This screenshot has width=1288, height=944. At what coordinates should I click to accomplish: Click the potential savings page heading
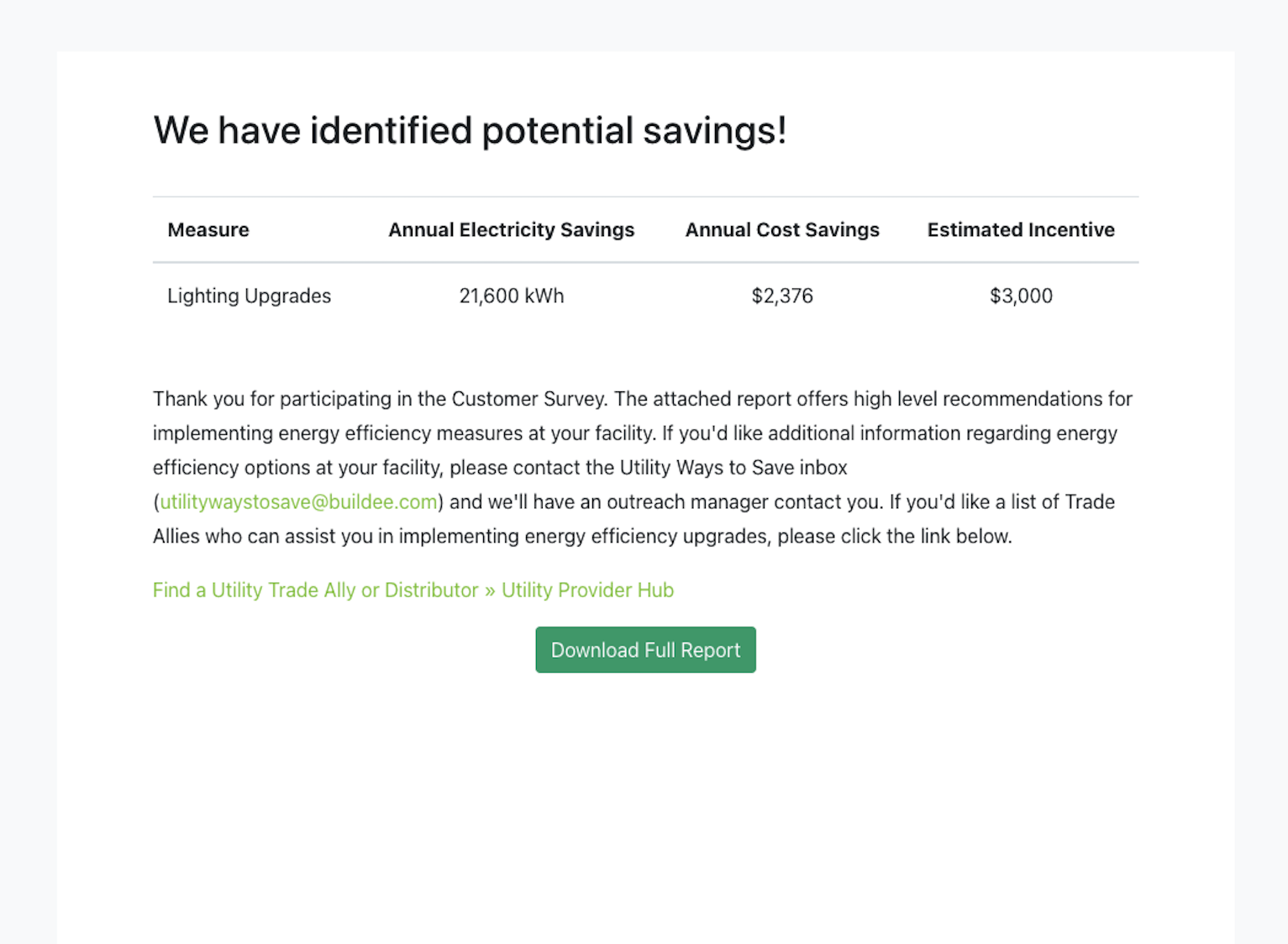470,130
